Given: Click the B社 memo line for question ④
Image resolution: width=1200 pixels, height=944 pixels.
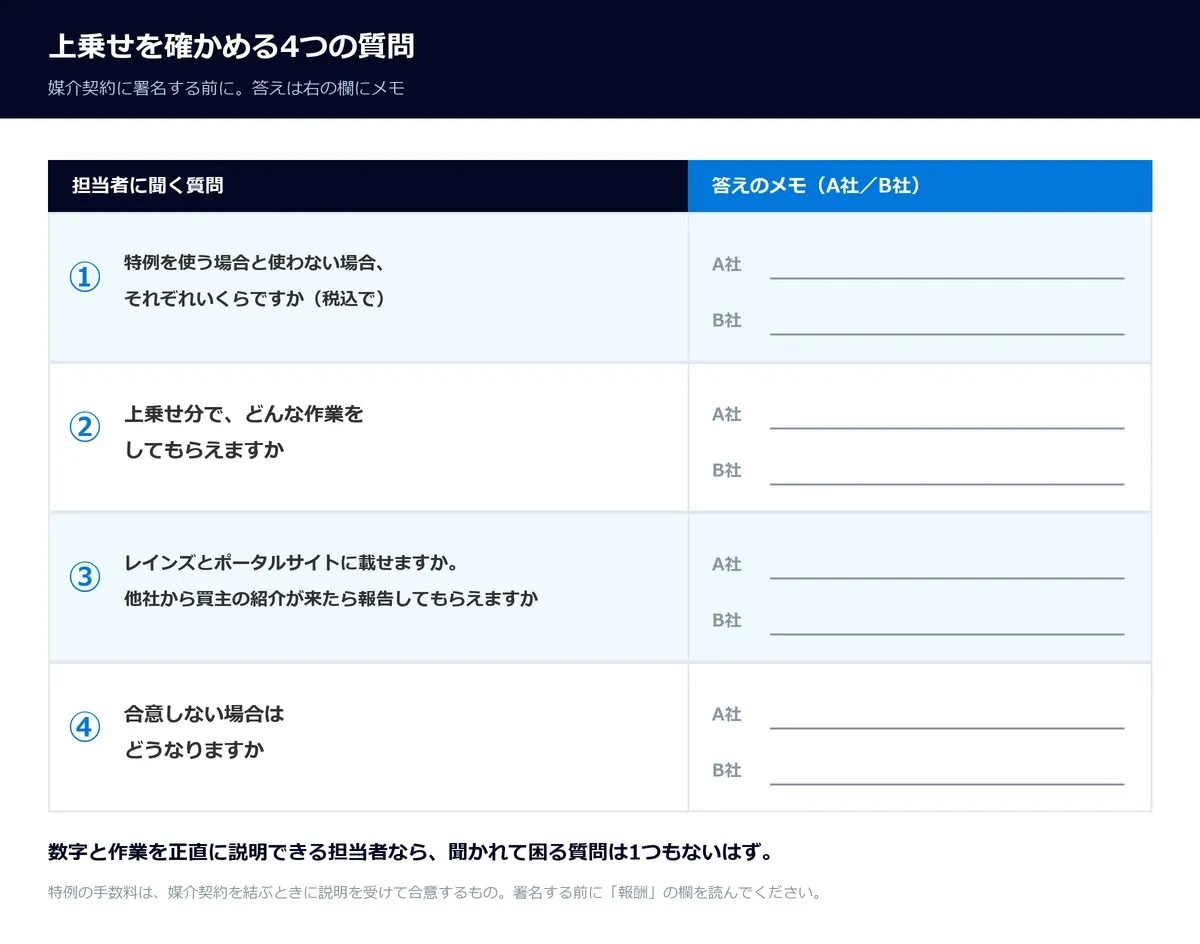Looking at the screenshot, I should coord(947,784).
